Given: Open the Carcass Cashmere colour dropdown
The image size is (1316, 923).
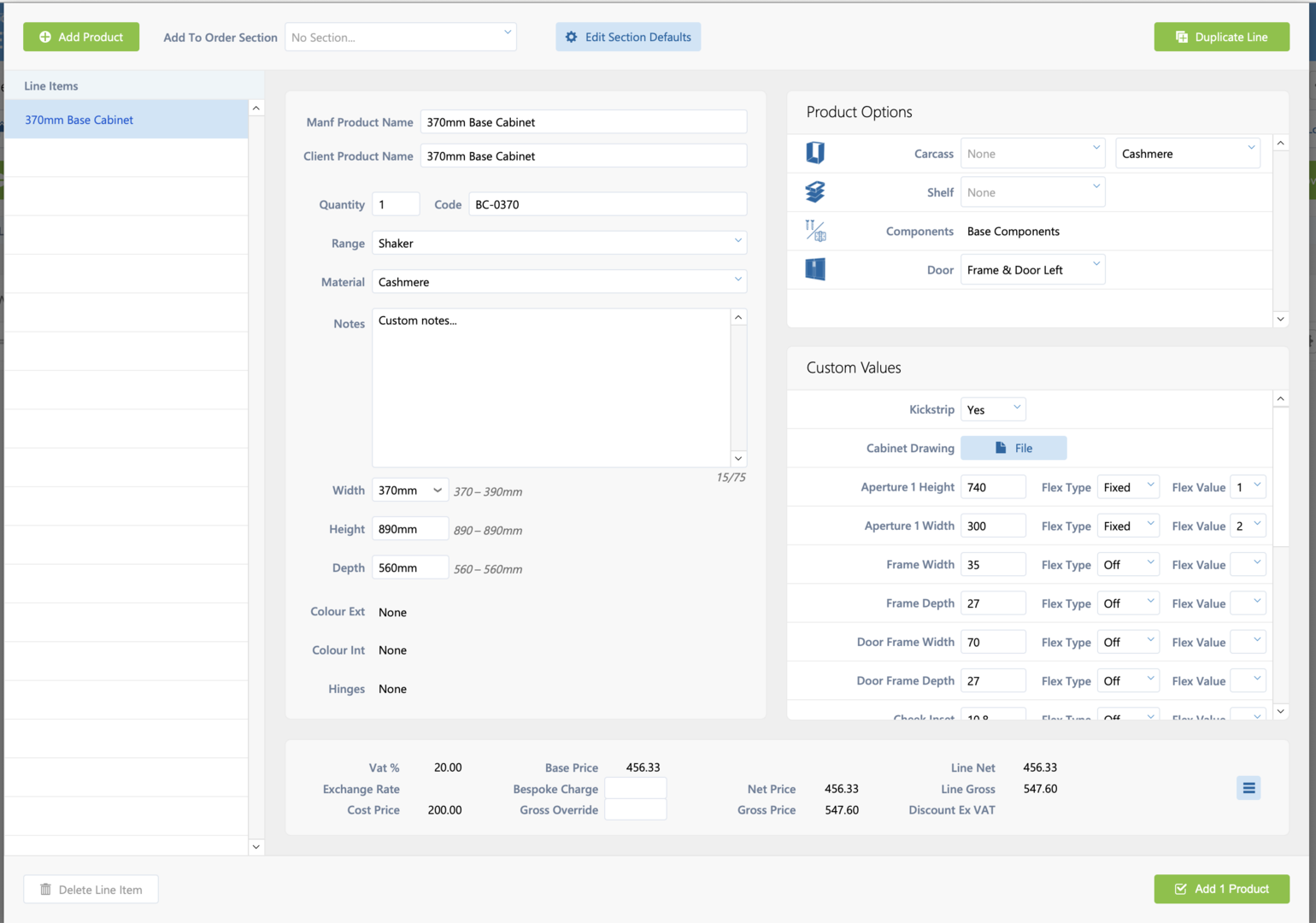Looking at the screenshot, I should pyautogui.click(x=1188, y=154).
